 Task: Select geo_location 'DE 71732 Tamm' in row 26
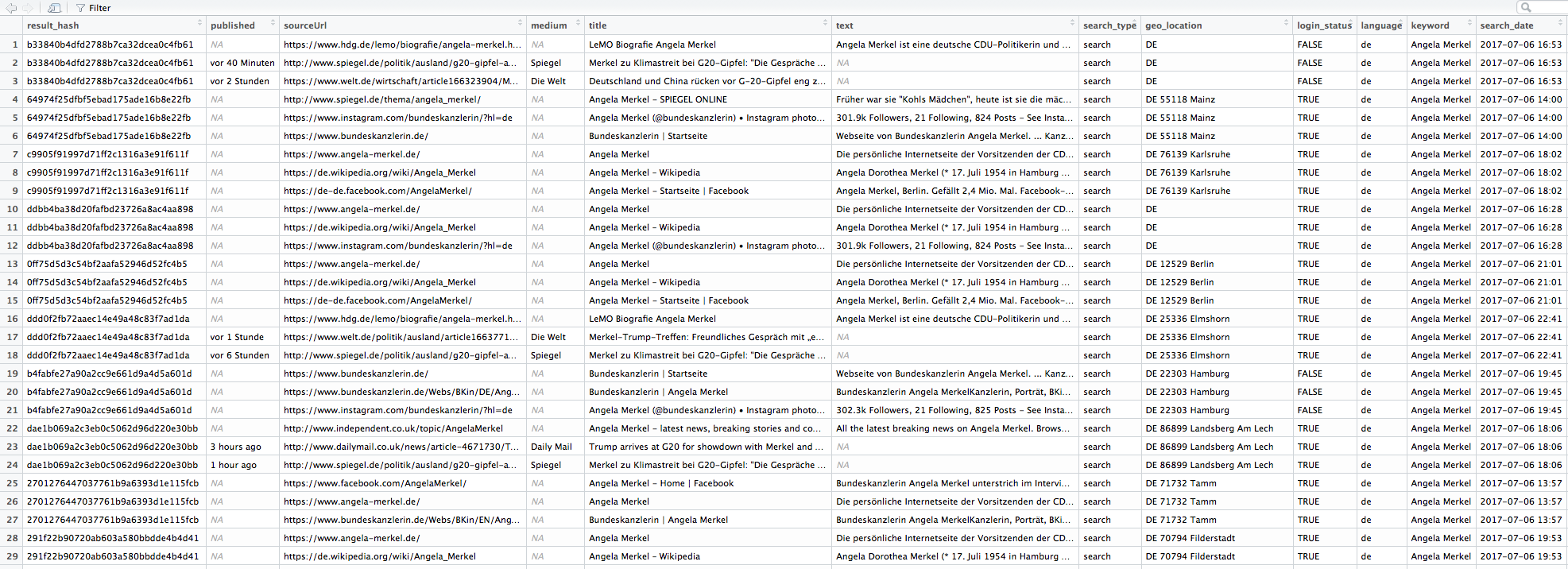tap(1217, 501)
